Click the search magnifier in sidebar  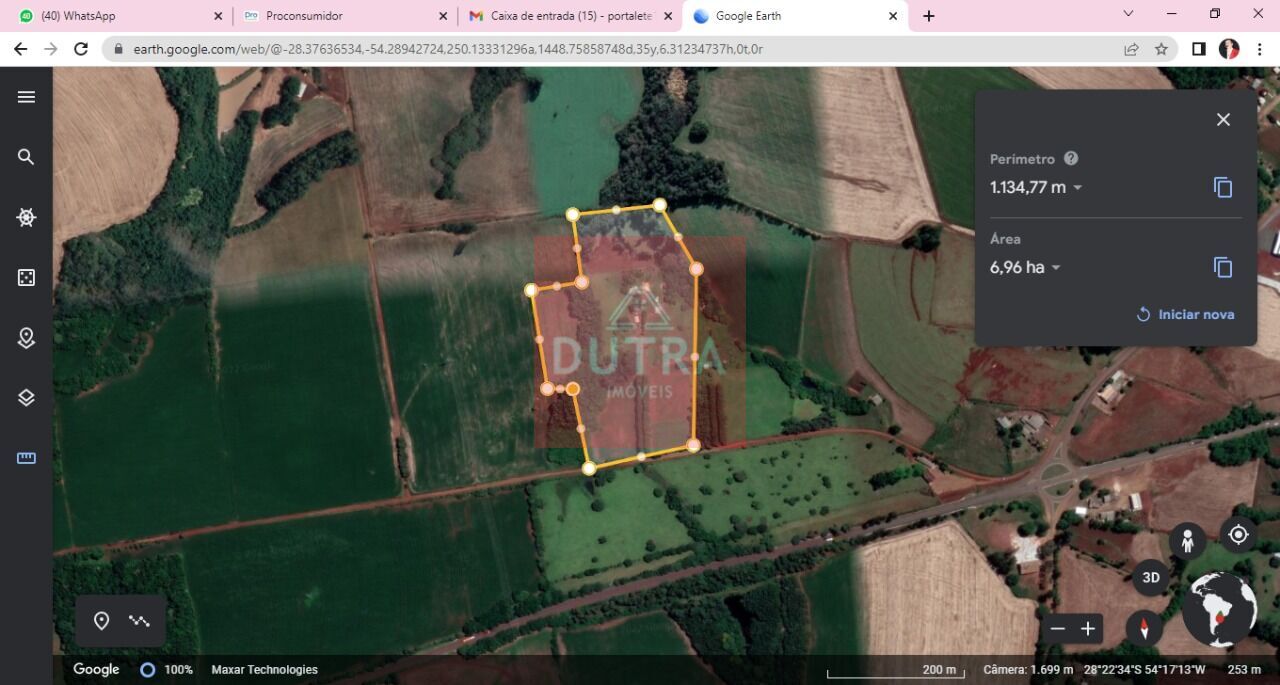point(26,157)
